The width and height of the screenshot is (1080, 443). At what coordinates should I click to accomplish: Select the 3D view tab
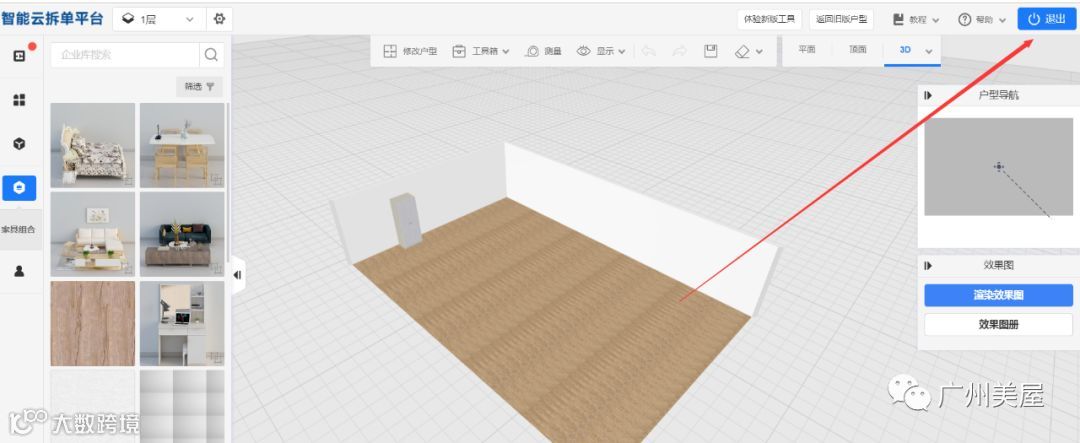point(905,50)
